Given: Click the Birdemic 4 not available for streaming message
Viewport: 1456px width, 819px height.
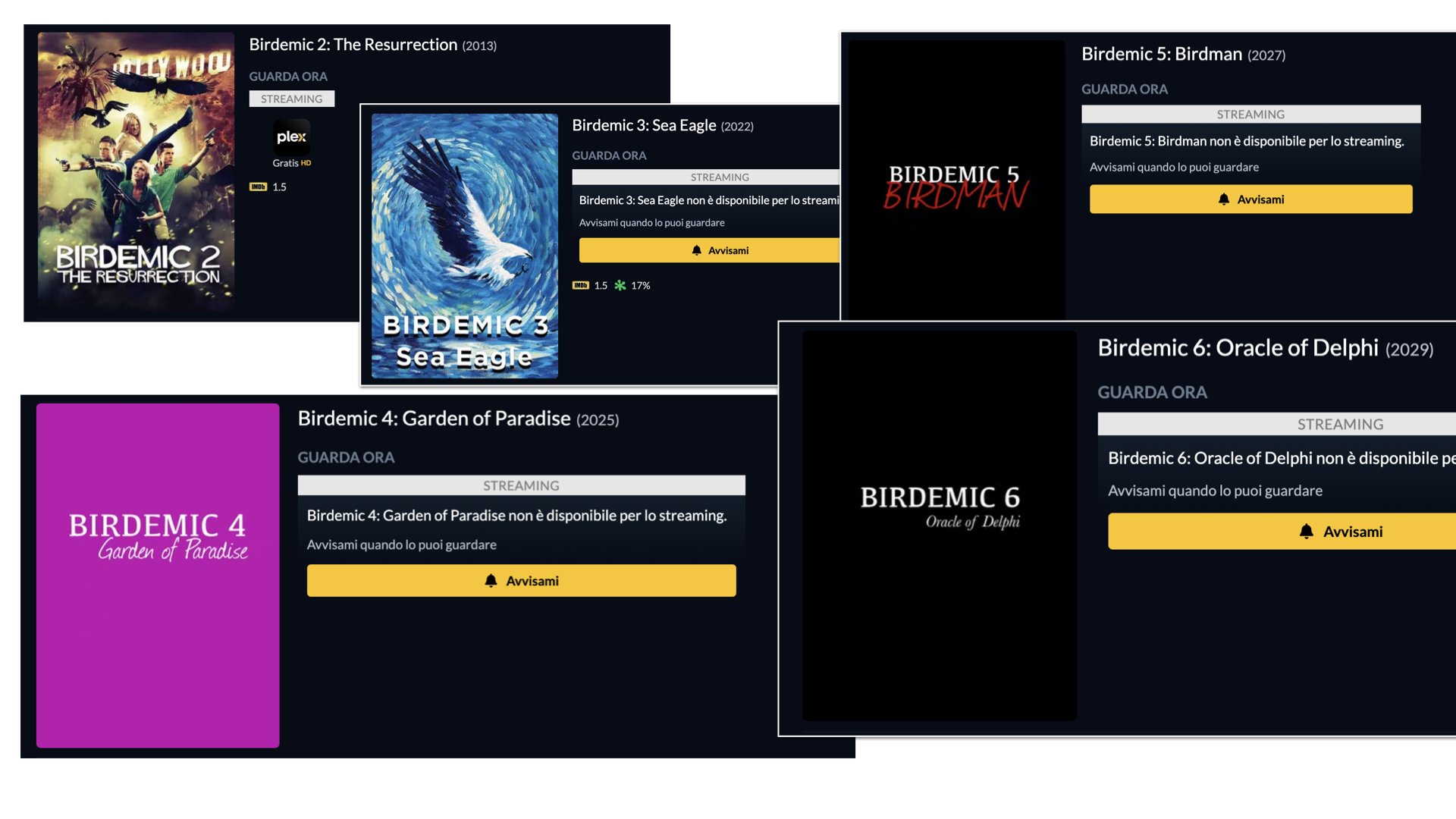Looking at the screenshot, I should [x=516, y=516].
